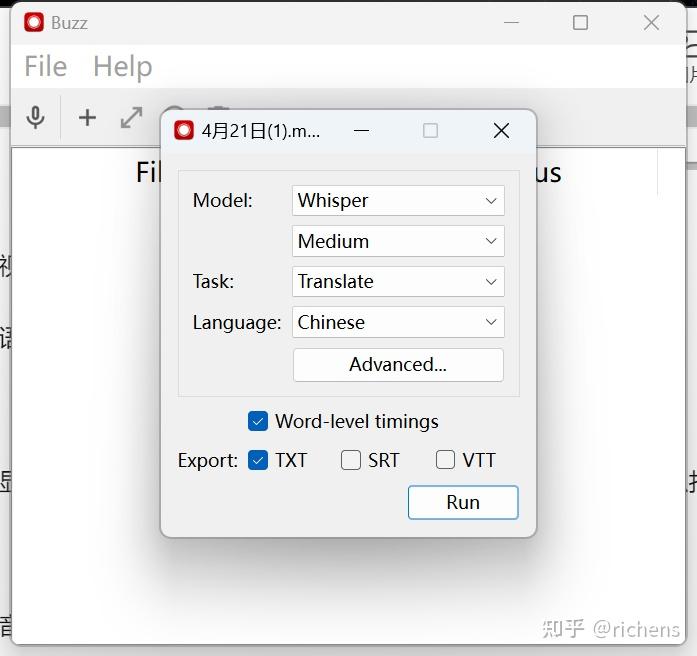This screenshot has height=656, width=697.
Task: Open the Help menu
Action: [x=123, y=66]
